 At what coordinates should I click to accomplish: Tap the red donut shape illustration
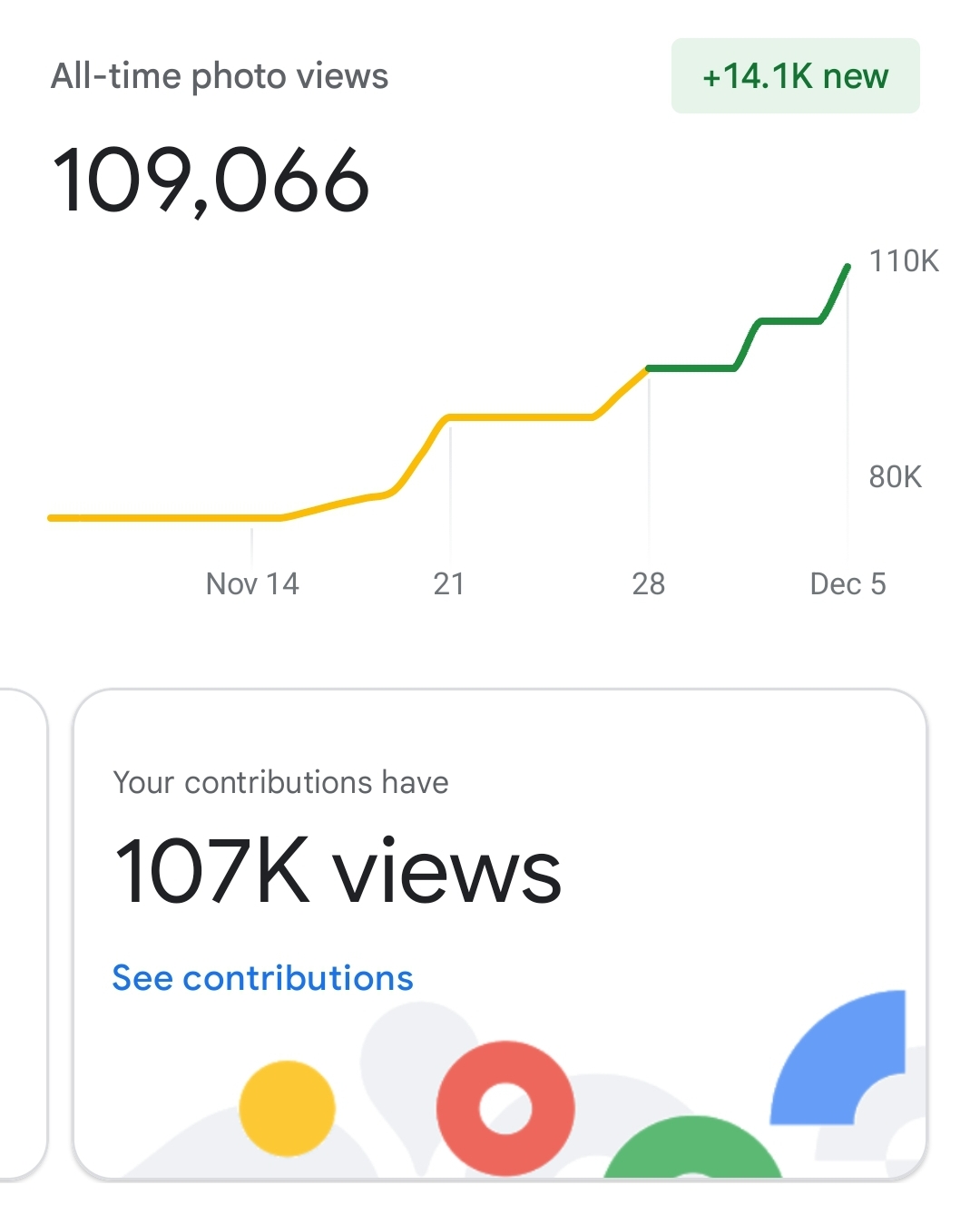pos(505,1109)
